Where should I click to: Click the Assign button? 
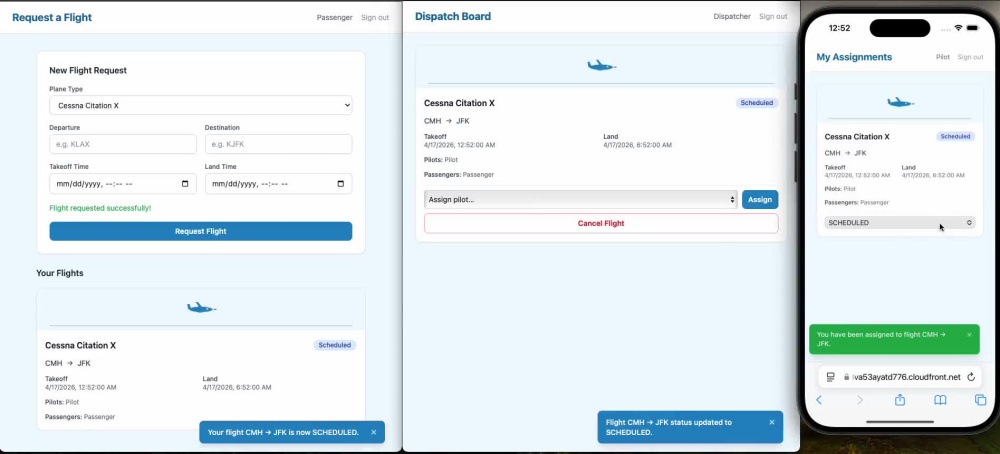click(760, 200)
